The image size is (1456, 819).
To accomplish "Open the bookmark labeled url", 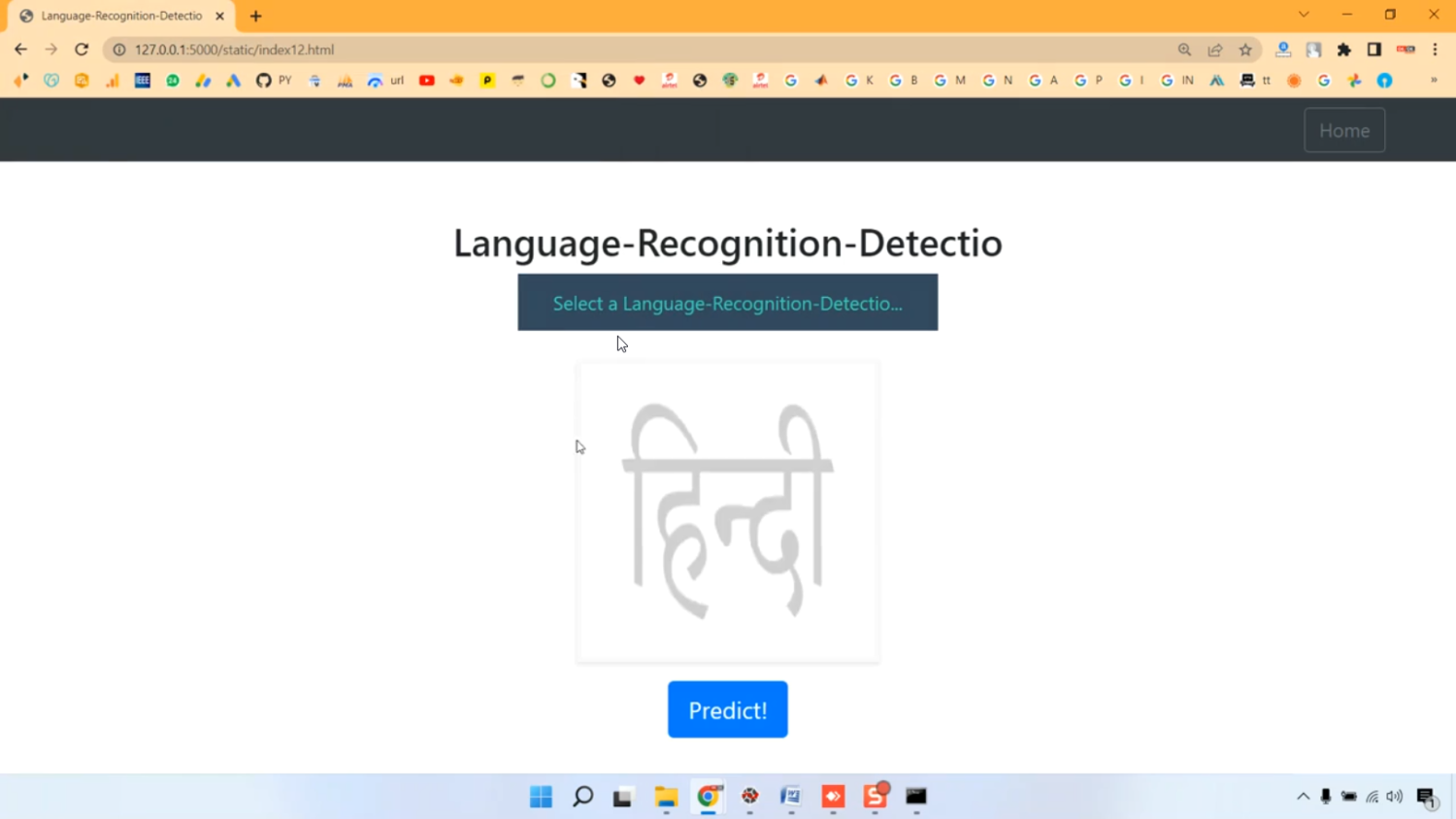I will click(385, 81).
